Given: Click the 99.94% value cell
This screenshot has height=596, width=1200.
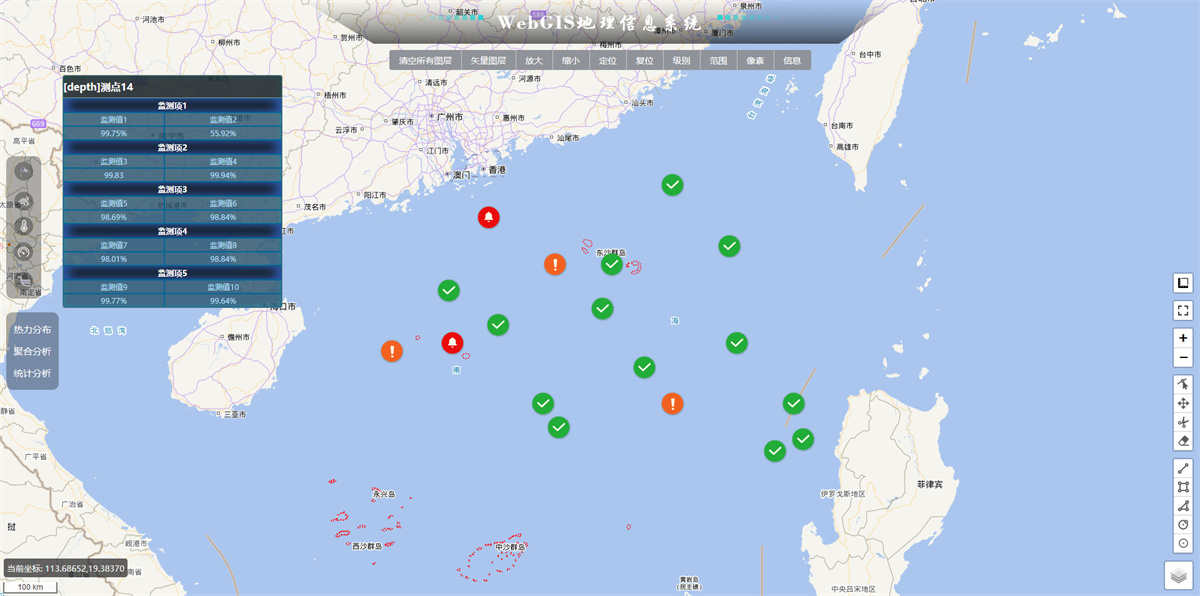Looking at the screenshot, I should 223,175.
